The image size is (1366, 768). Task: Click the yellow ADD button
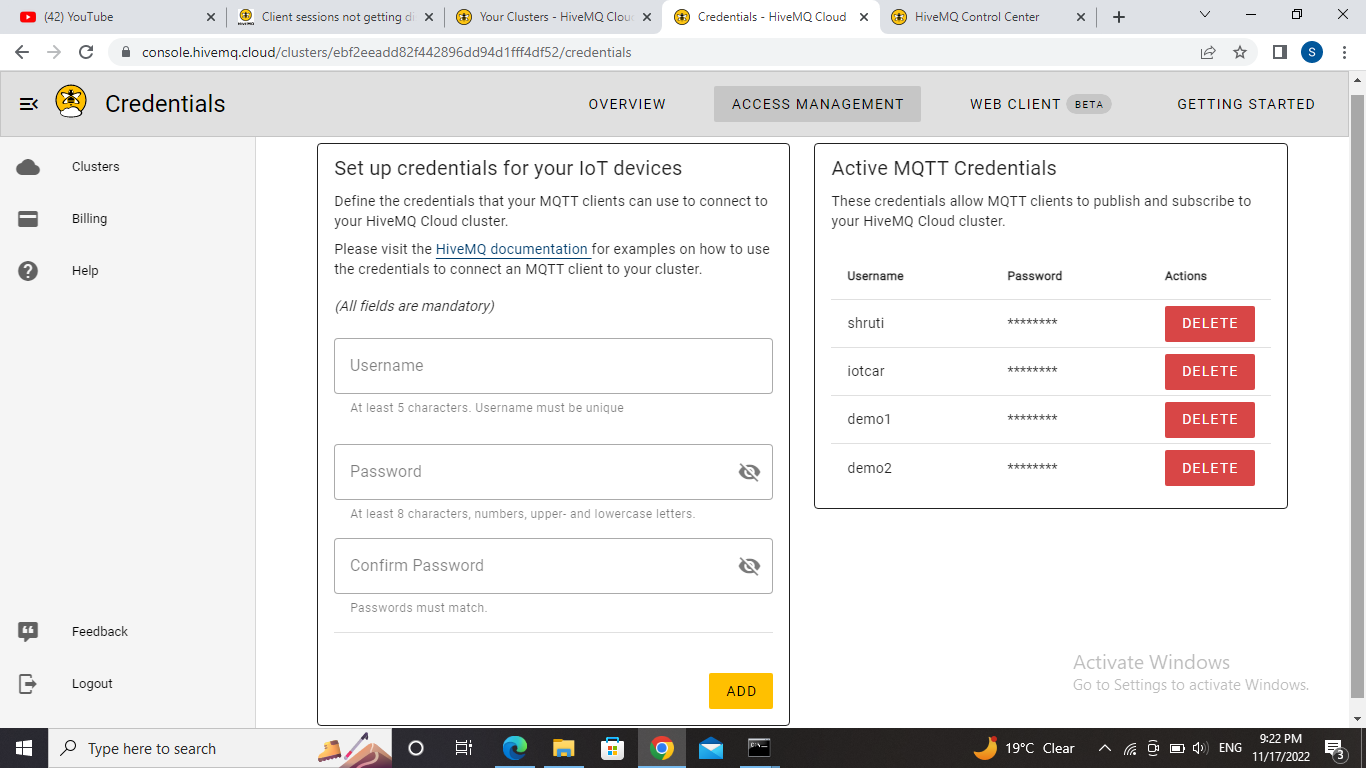pos(741,691)
